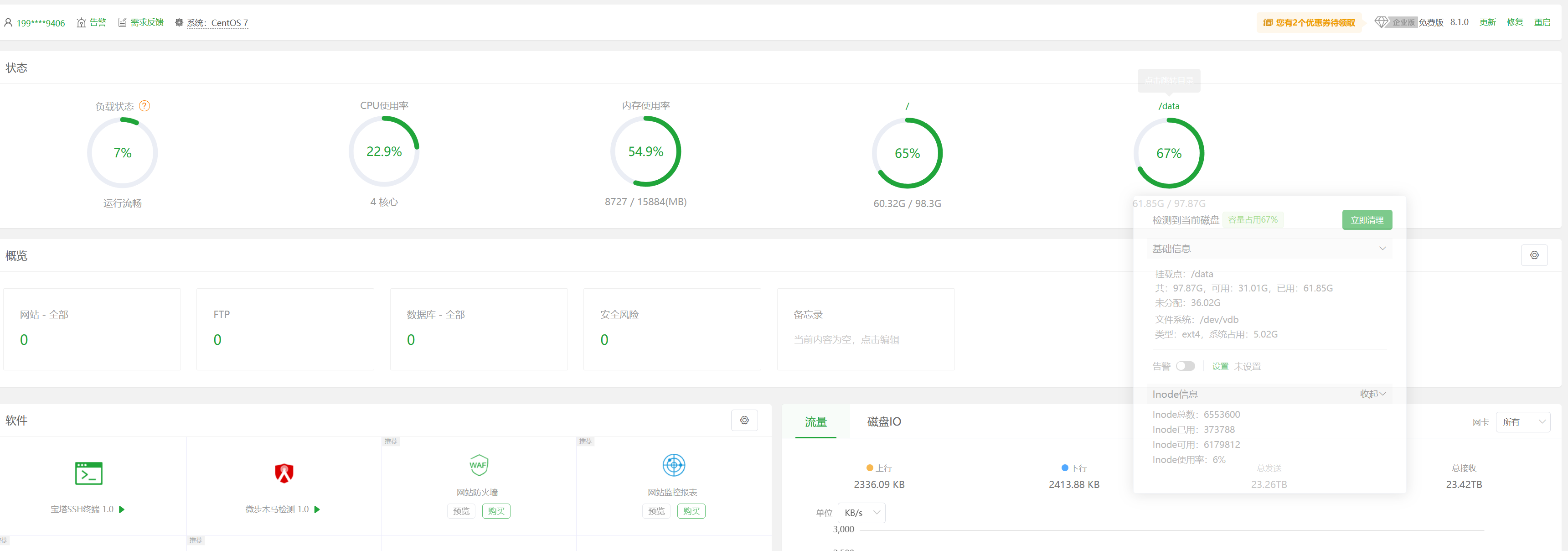The image size is (1568, 551).
Task: Click the 需求反馈 link
Action: point(147,22)
